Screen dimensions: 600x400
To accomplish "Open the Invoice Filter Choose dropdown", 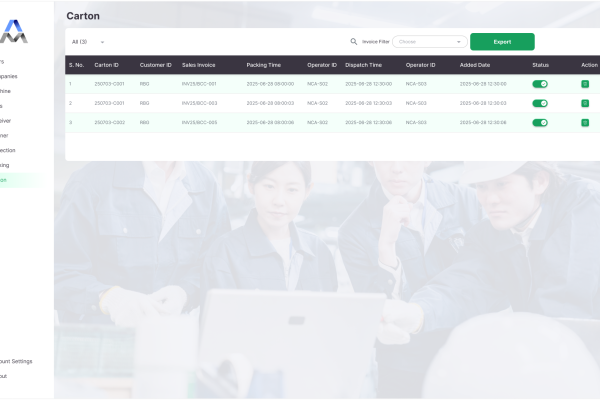I will 430,42.
